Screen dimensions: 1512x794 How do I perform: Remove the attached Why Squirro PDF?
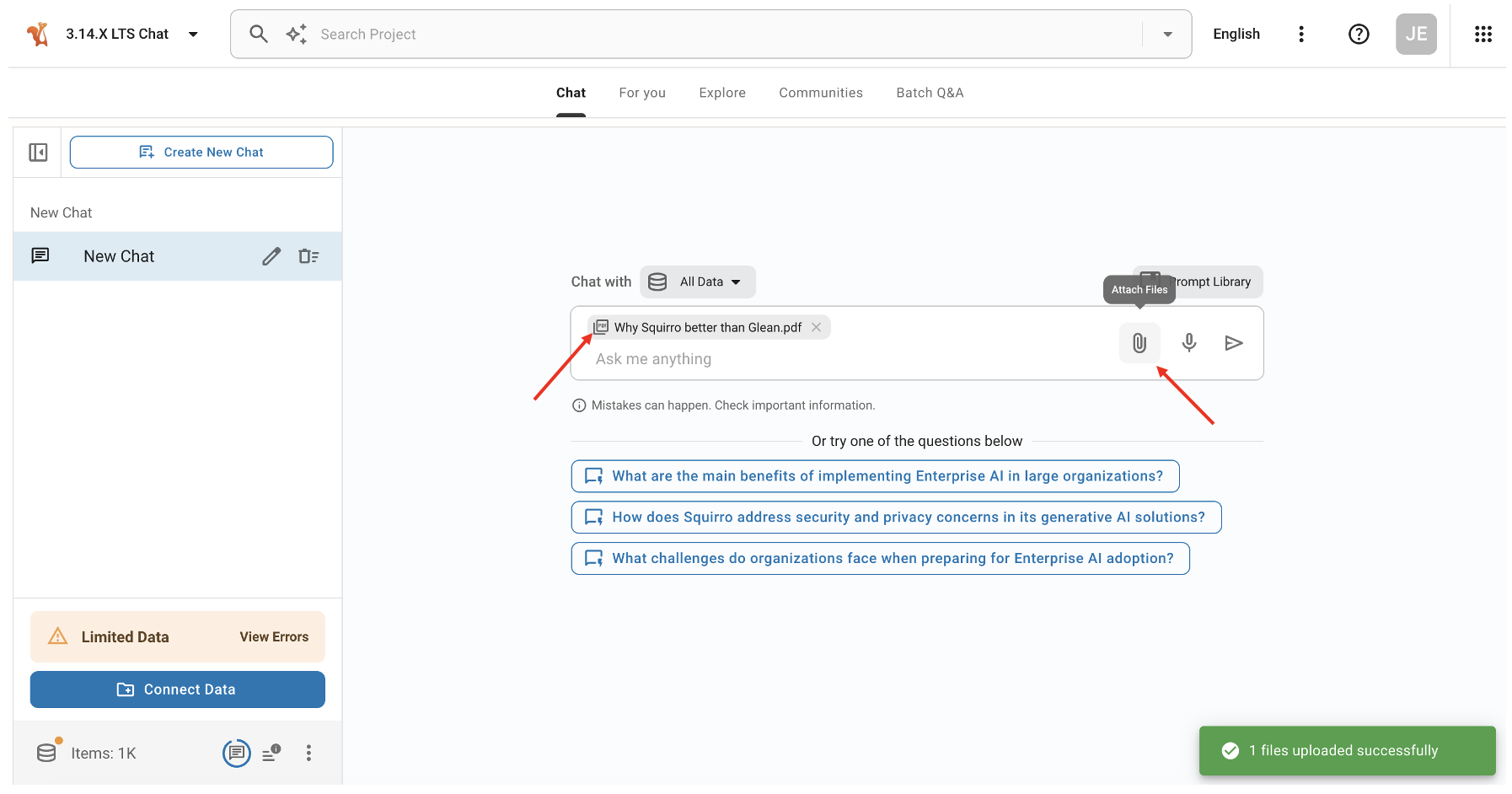(x=816, y=327)
